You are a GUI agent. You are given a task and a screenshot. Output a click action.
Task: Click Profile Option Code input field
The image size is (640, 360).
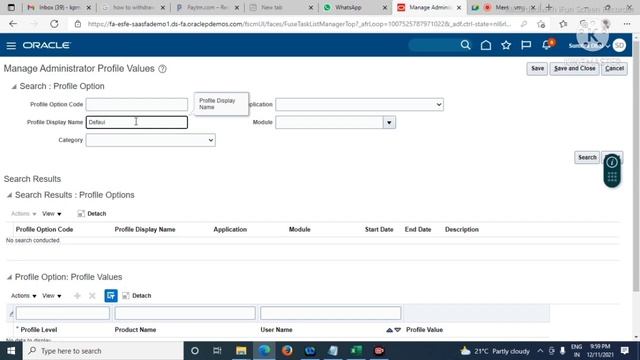(137, 104)
